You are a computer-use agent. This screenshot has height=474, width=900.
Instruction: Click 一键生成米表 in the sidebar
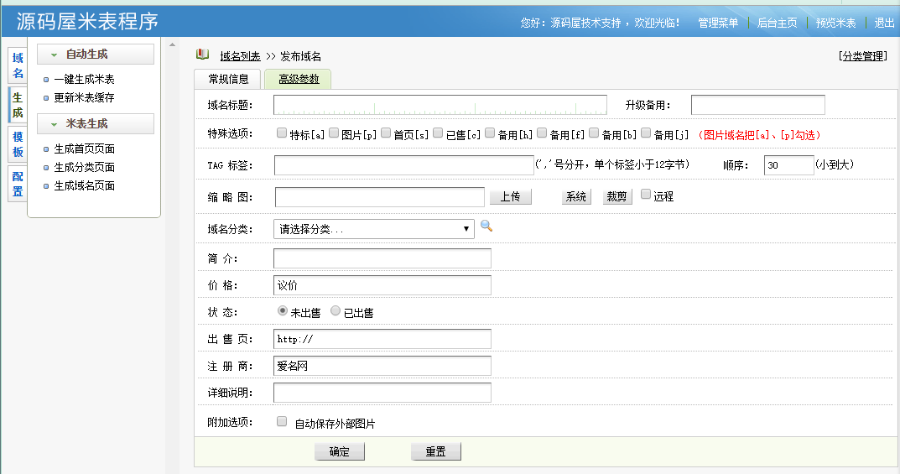84,80
